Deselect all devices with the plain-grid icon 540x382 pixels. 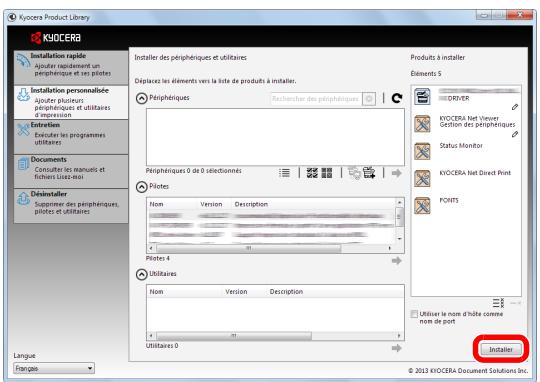point(326,173)
